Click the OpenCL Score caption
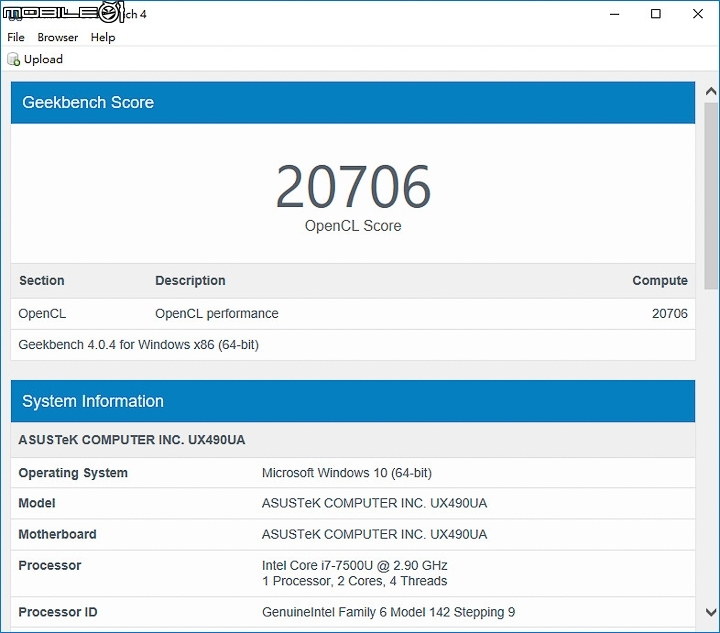 (x=353, y=226)
